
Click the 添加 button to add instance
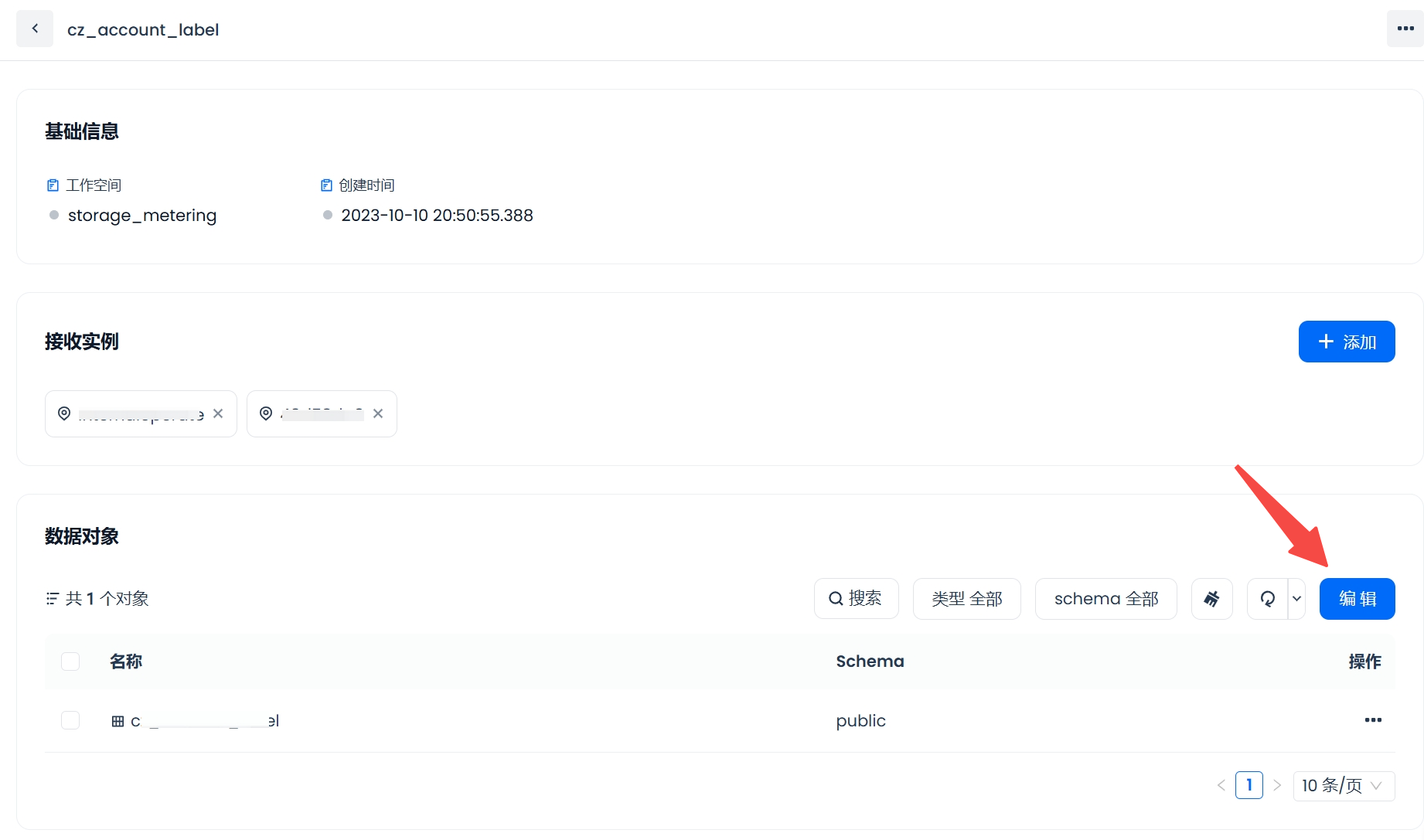[x=1346, y=342]
